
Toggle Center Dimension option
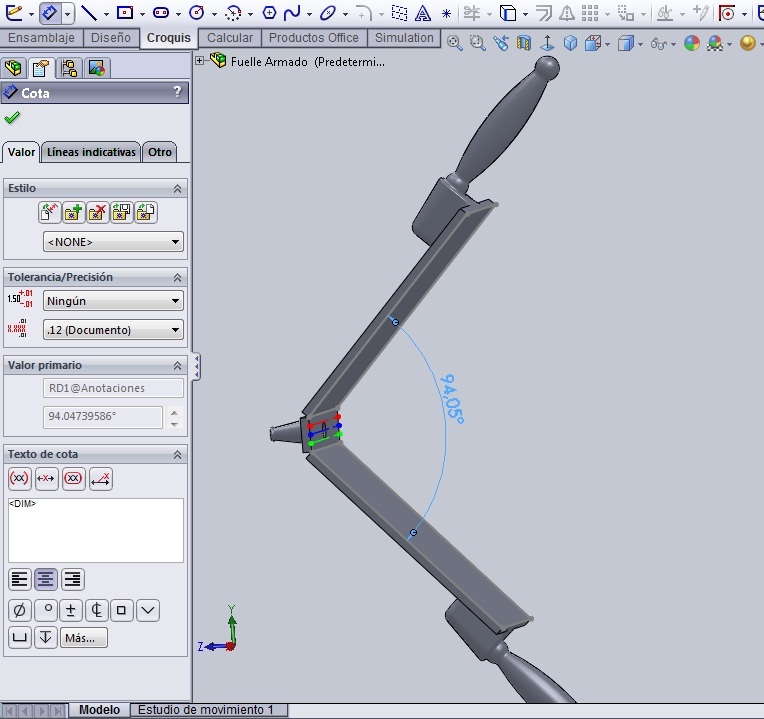[47, 478]
